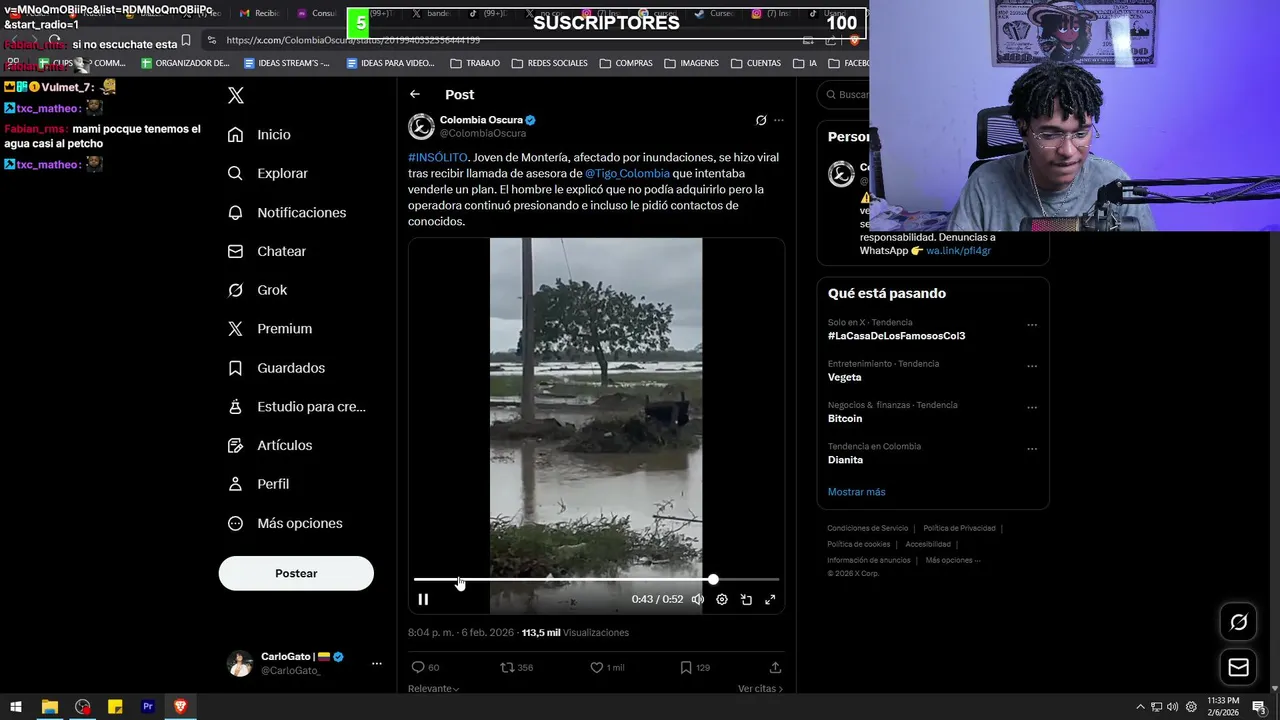Click the X logo in sidebar
The width and height of the screenshot is (1280, 720).
point(236,96)
